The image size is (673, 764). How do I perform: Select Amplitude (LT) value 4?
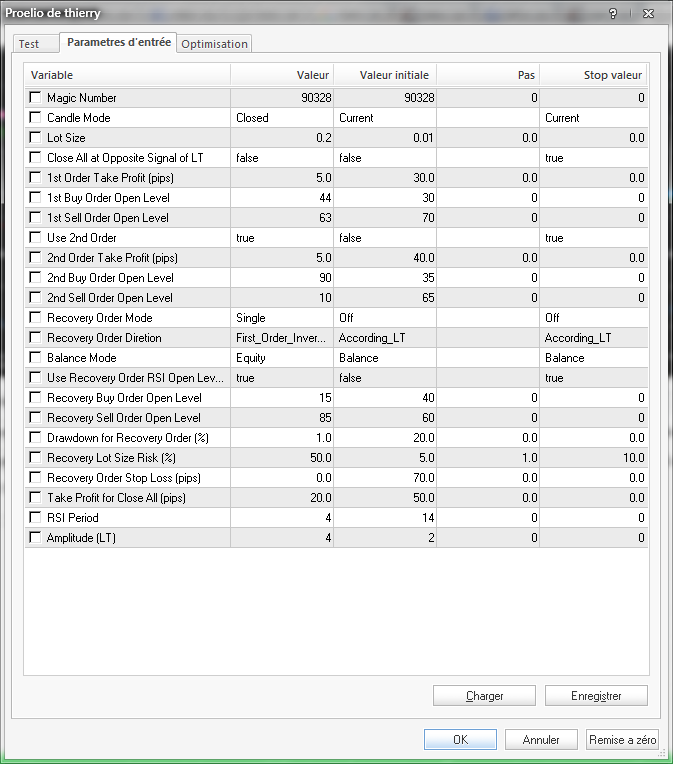click(282, 537)
